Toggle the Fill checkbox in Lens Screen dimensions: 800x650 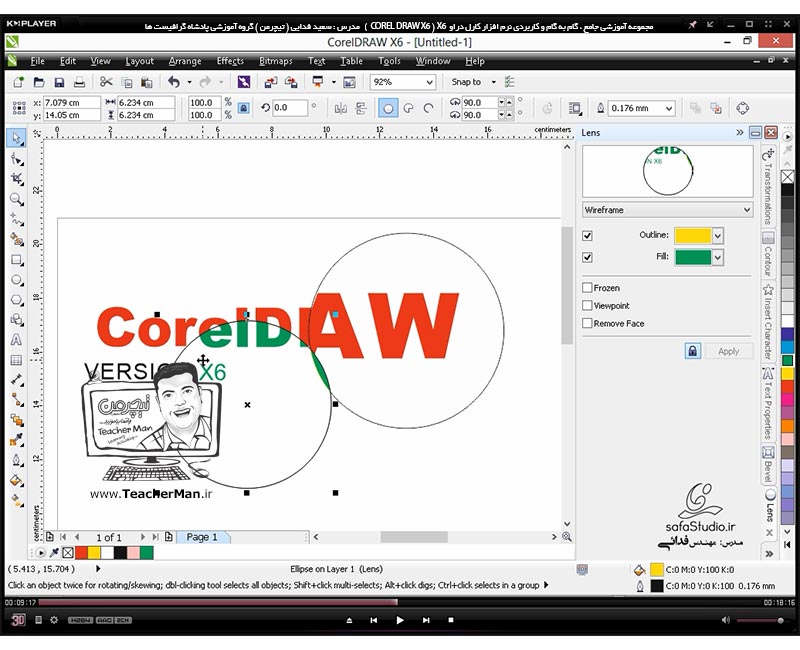click(587, 257)
